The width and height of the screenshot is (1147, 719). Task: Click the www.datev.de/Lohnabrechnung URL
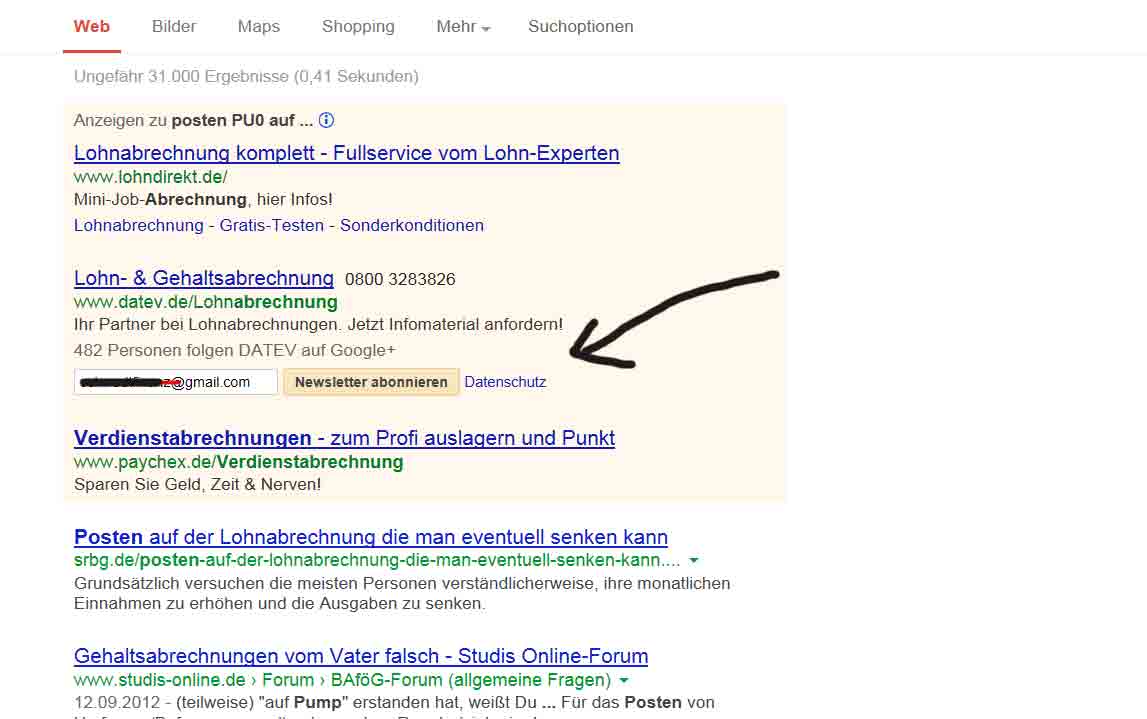(x=206, y=302)
